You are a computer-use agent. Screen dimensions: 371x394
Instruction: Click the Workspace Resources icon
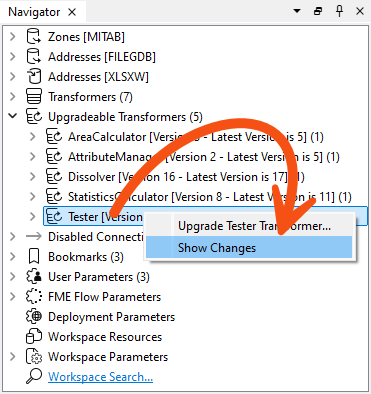[34, 337]
